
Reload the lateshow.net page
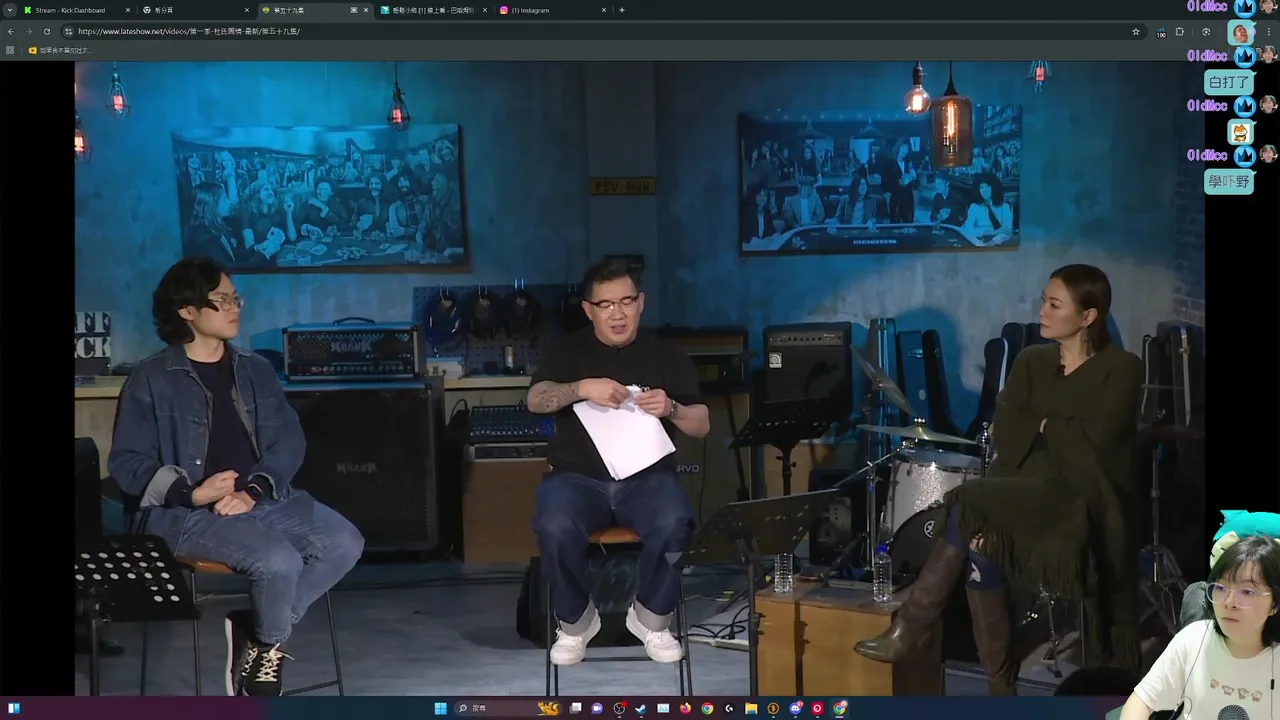[x=46, y=31]
